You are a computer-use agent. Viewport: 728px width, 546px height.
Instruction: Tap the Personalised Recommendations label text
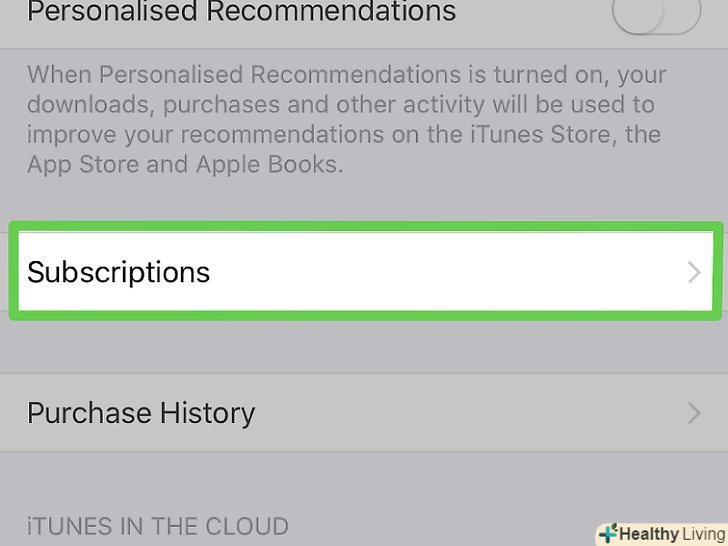point(241,12)
